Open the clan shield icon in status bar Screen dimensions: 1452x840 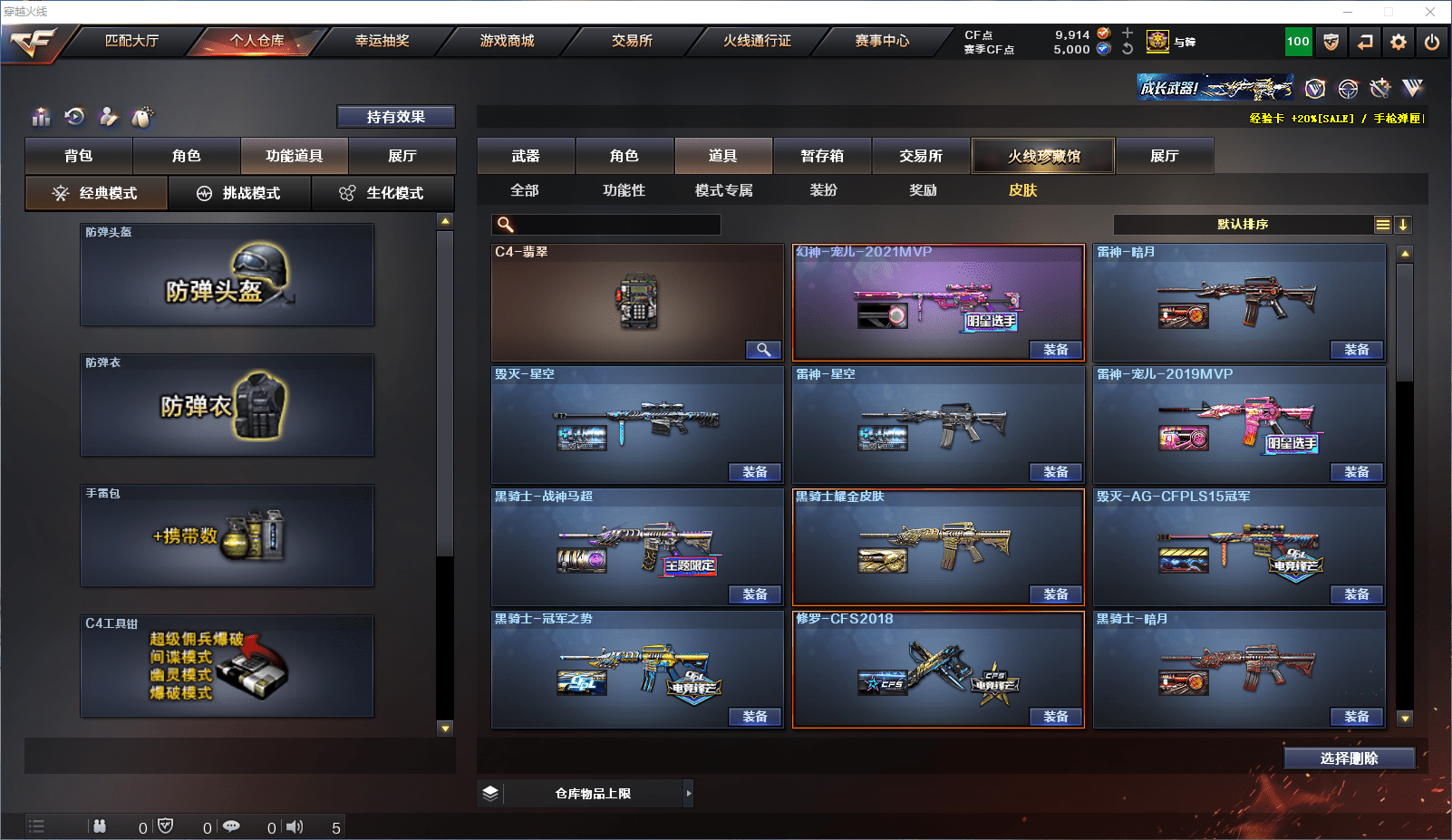click(x=165, y=826)
